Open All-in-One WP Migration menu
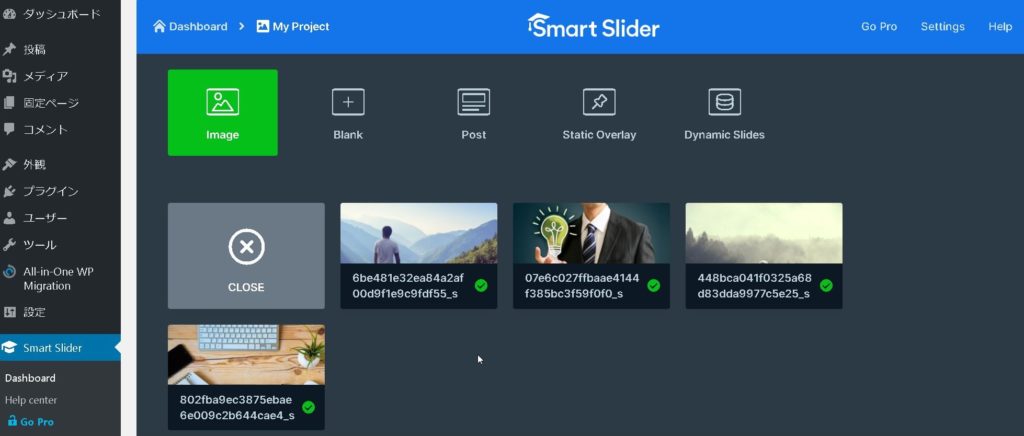Viewport: 1024px width, 436px height. (x=58, y=278)
